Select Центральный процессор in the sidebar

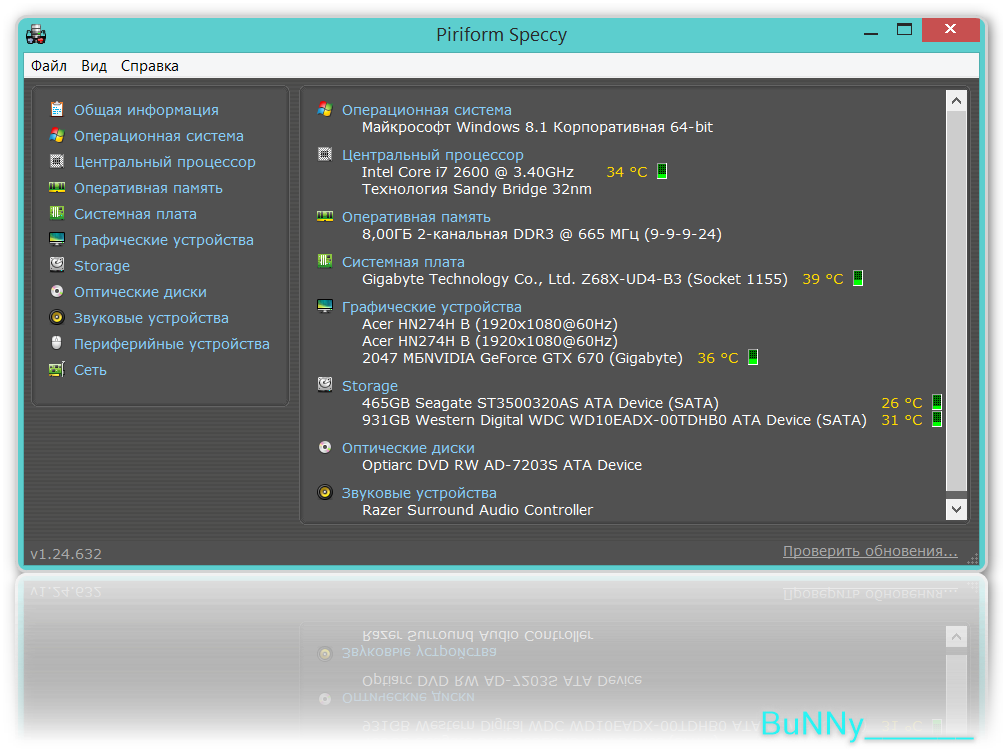pos(164,163)
